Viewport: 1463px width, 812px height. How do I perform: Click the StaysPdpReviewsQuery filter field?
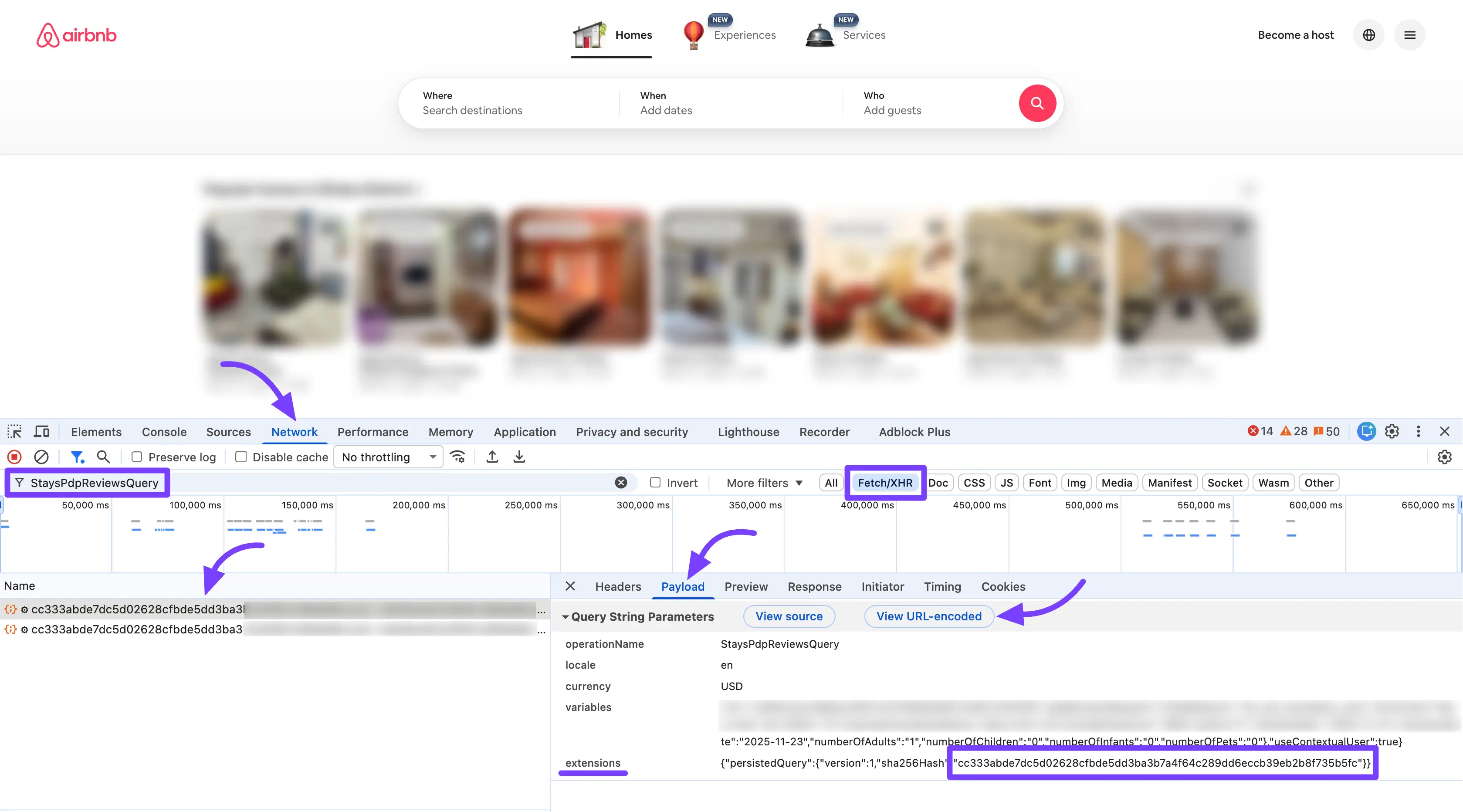pyautogui.click(x=91, y=482)
